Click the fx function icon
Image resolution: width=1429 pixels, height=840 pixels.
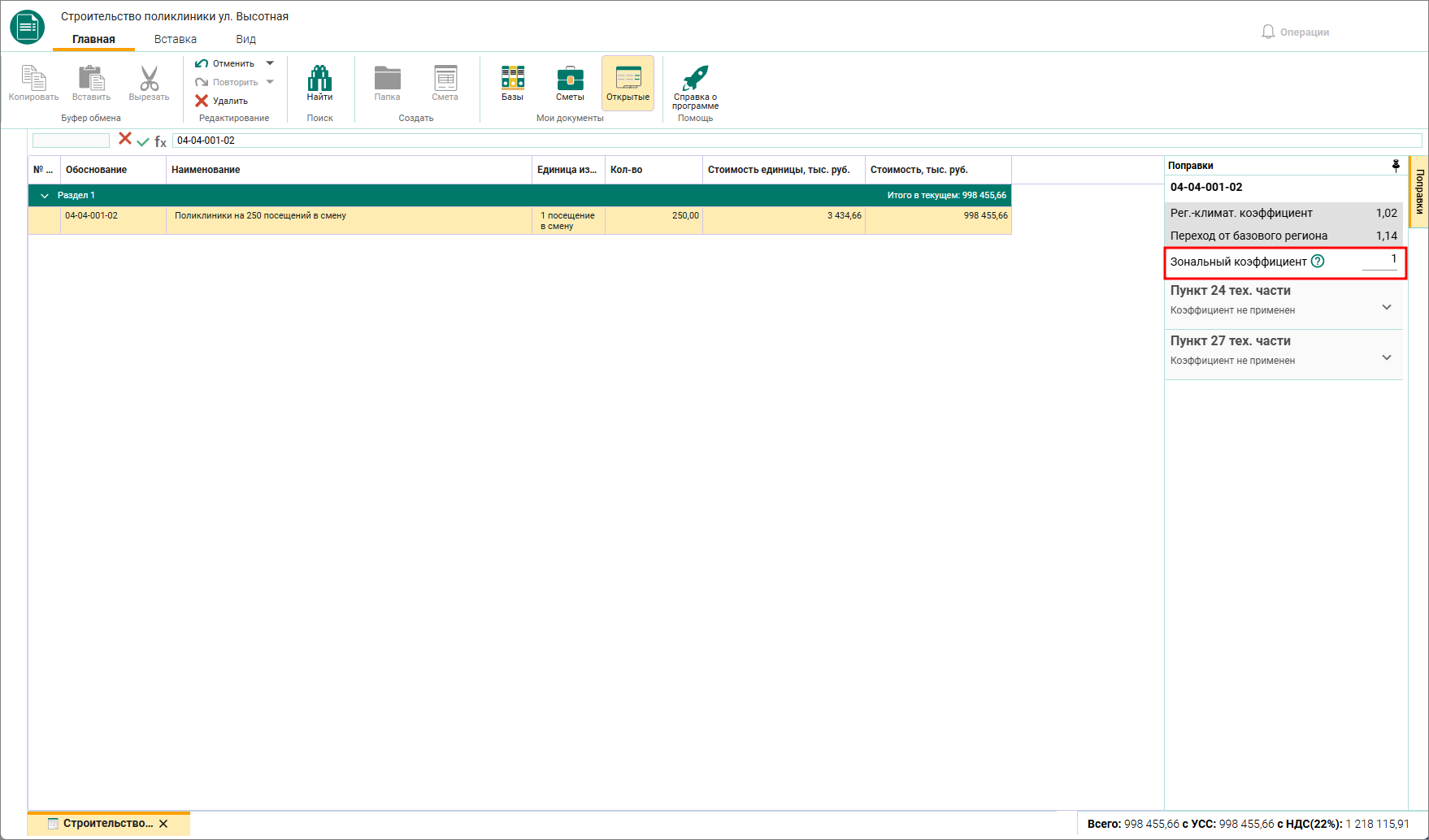(x=160, y=141)
